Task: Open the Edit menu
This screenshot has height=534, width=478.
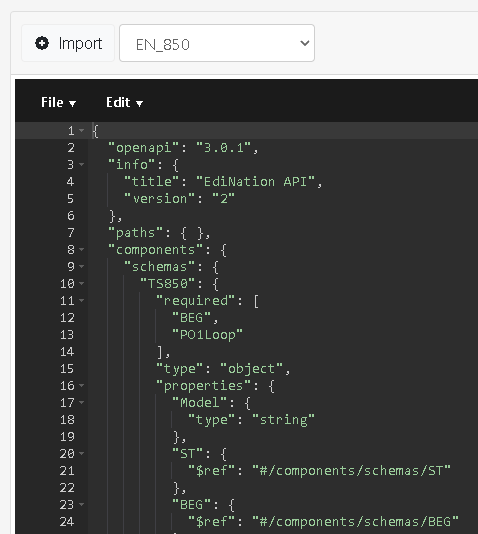Action: (x=124, y=103)
